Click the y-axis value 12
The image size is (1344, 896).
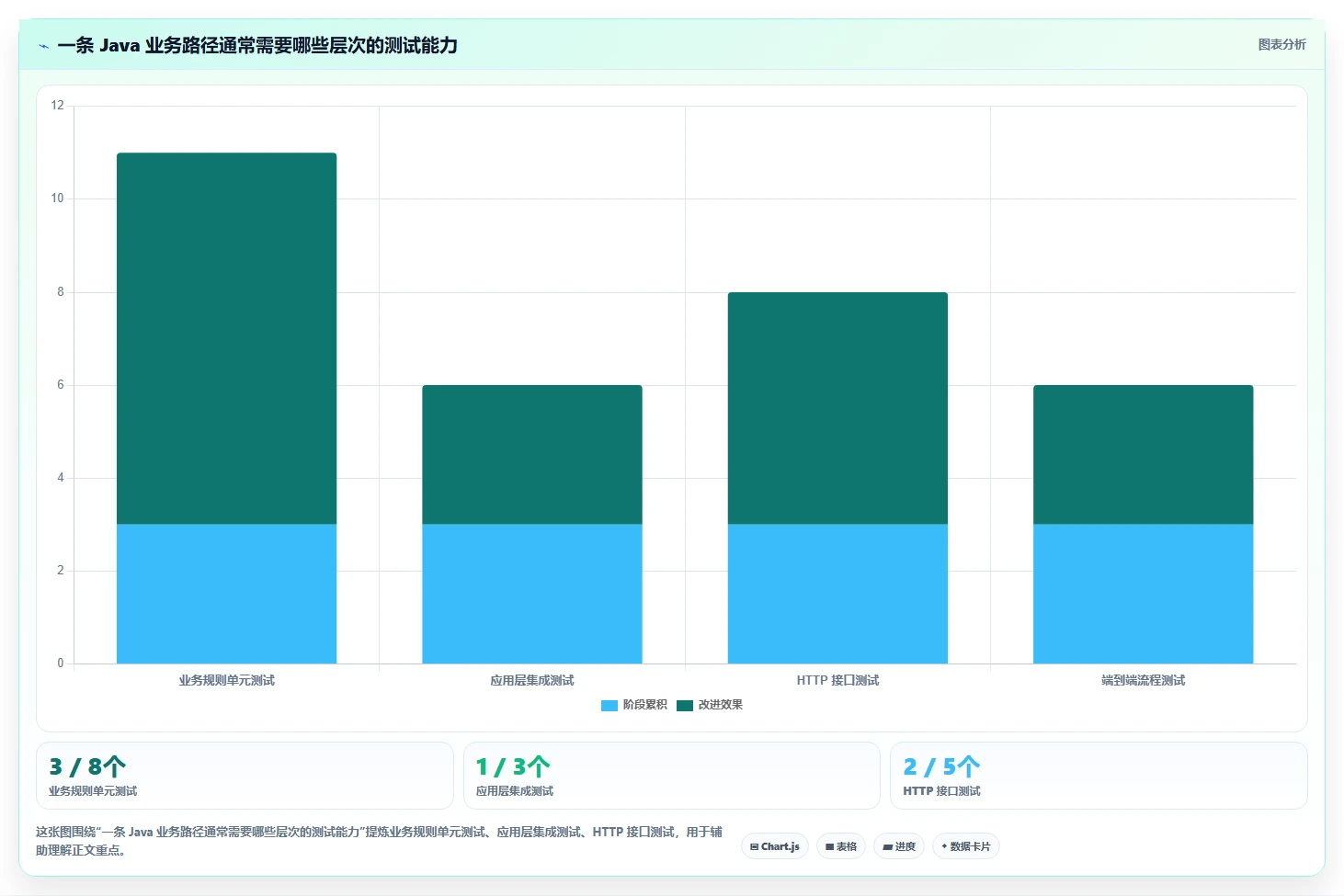pyautogui.click(x=58, y=106)
